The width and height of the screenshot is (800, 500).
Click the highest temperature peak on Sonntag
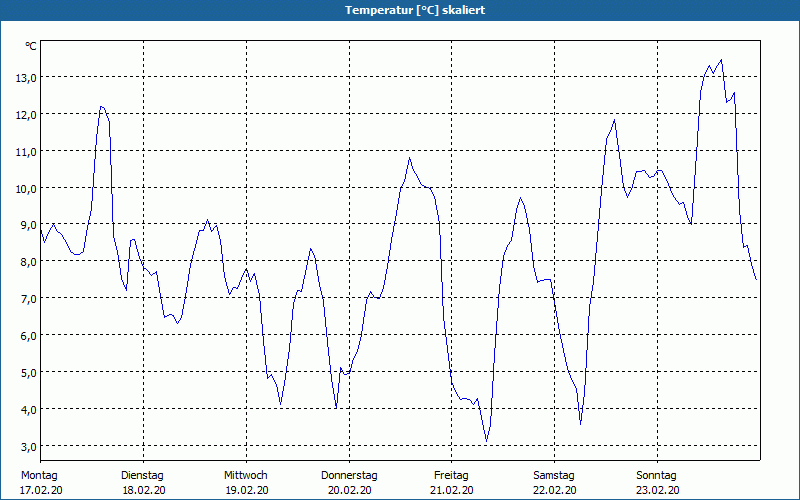(721, 60)
